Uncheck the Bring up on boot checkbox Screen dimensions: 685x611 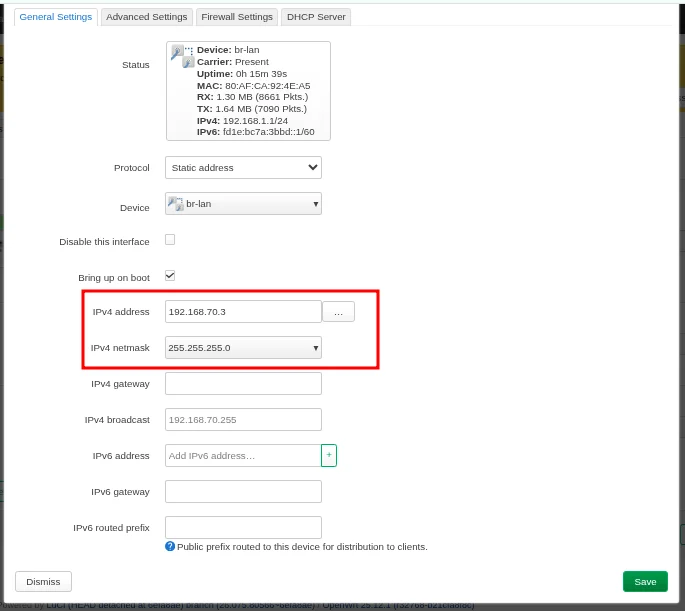click(x=170, y=276)
